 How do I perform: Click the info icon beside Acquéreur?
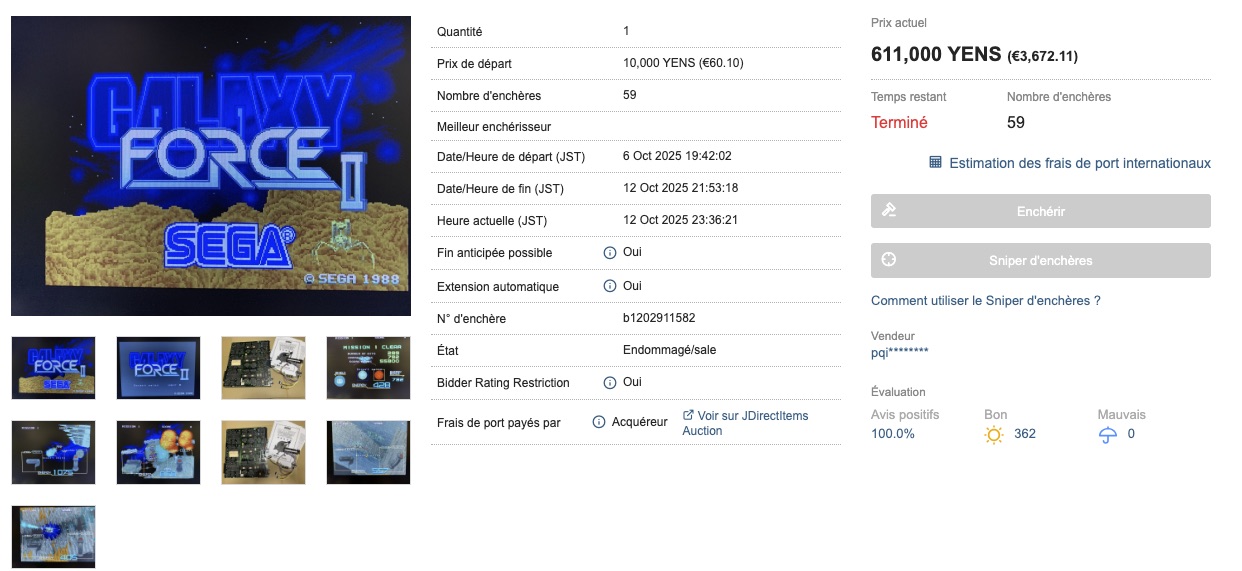pos(598,422)
